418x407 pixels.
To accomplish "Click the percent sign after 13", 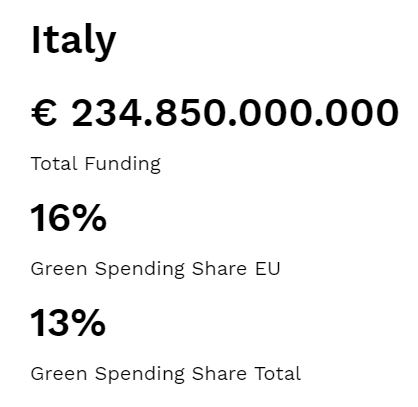I will pyautogui.click(x=88, y=323).
